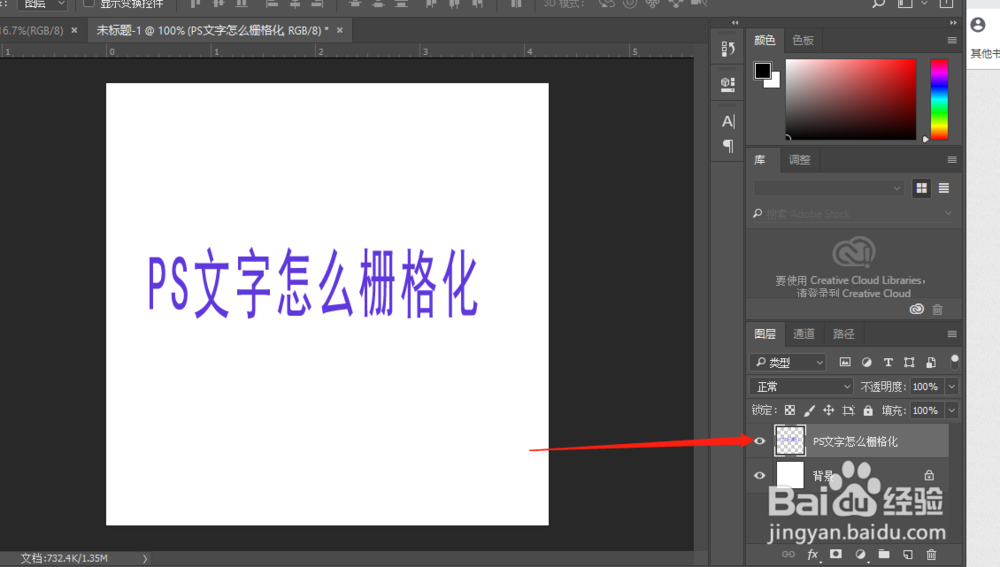Open the Color panel options menu
Image resolution: width=1000 pixels, height=567 pixels.
952,40
